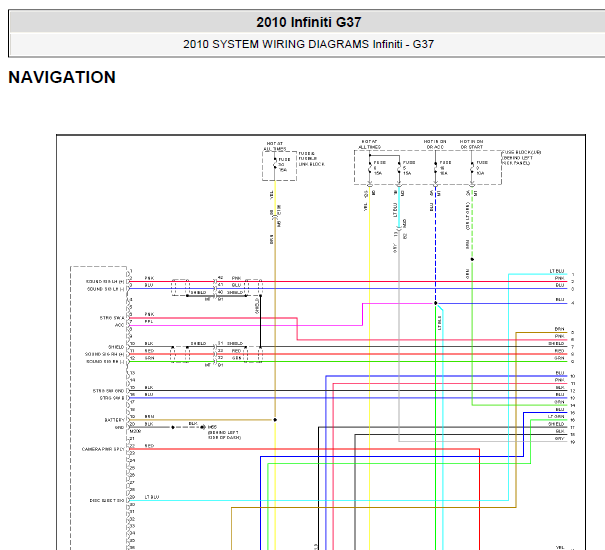605x550 pixels.
Task: Click the "STRG SW B" pin label
Action: (x=112, y=398)
